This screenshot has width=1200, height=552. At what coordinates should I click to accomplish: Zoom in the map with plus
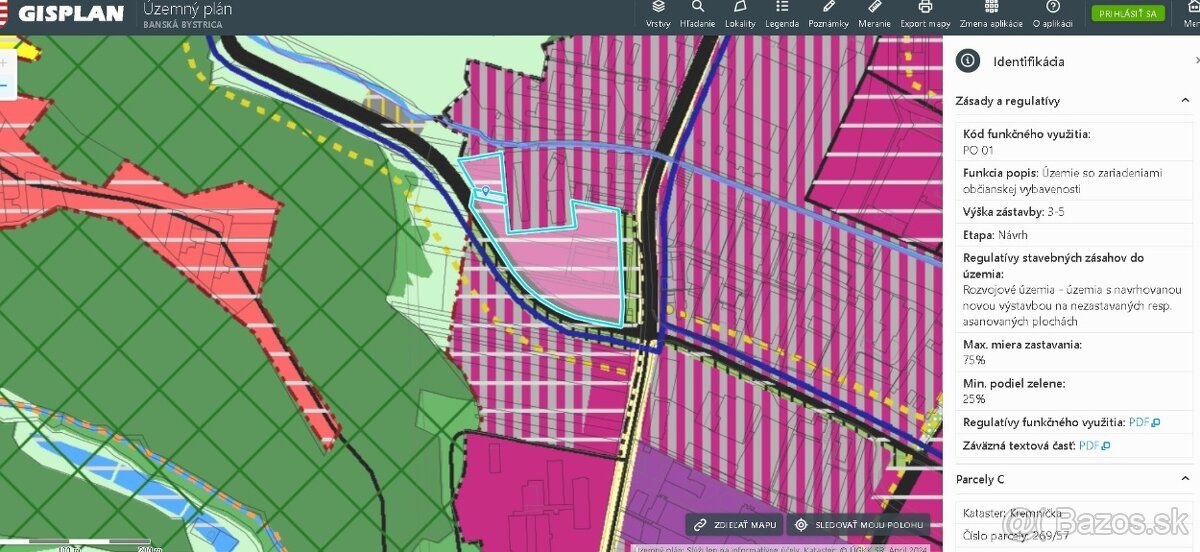(4, 62)
